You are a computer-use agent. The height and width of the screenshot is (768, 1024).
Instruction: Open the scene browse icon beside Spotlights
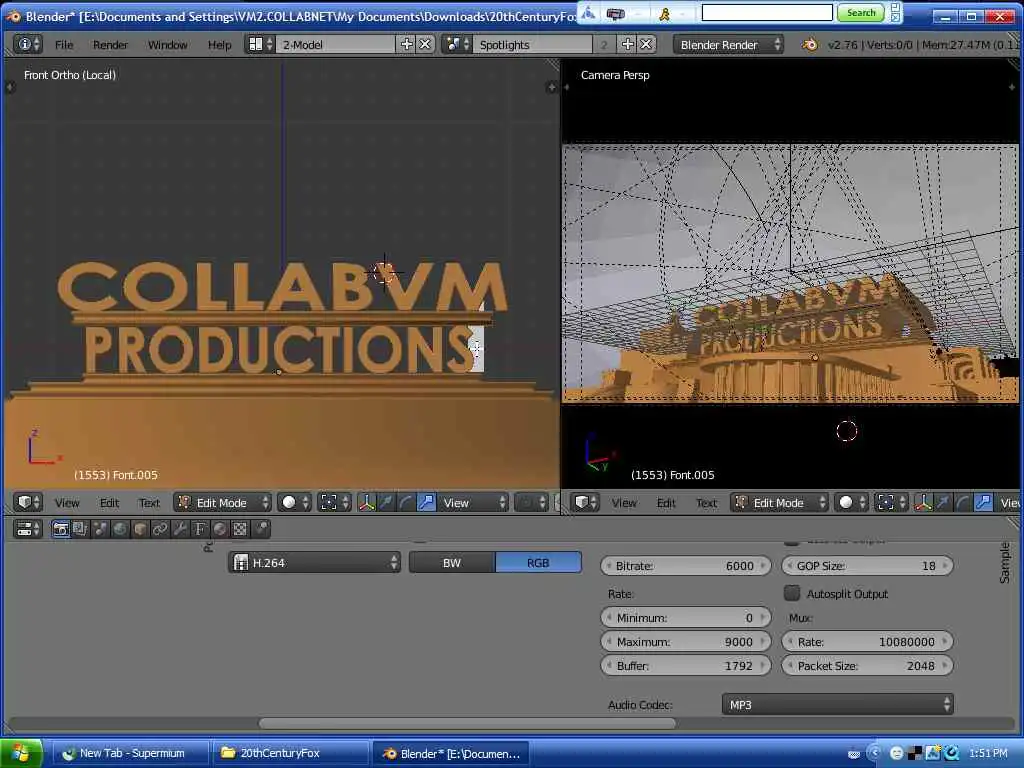click(x=456, y=44)
